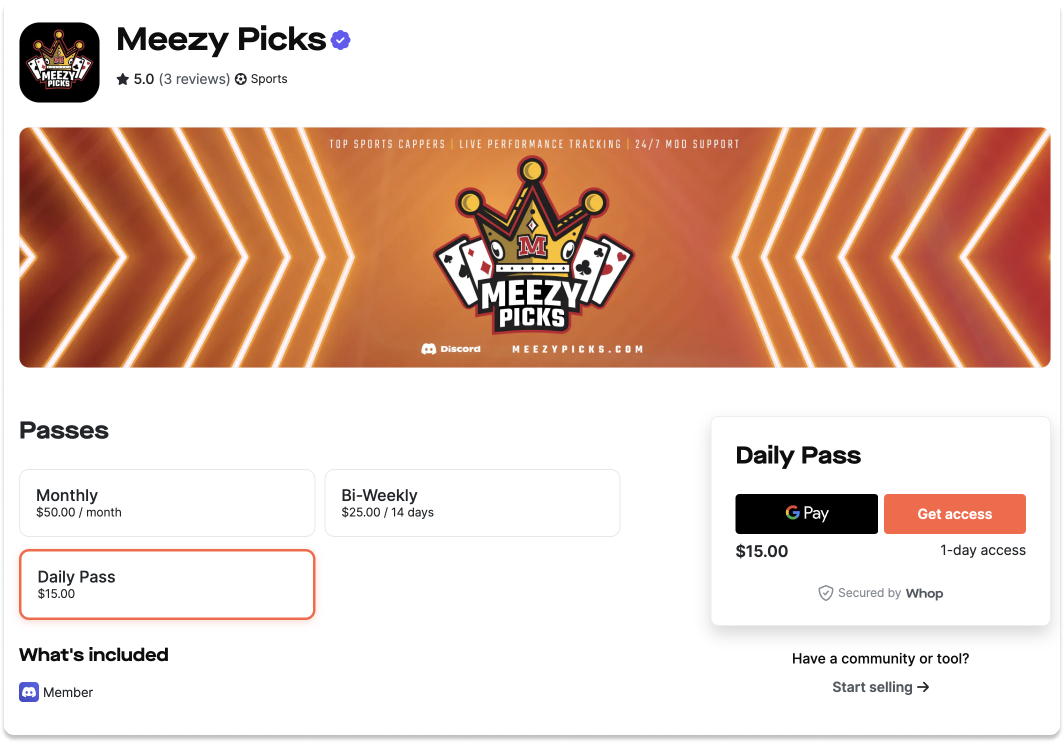
Task: Click meezypicks.com text on the banner
Action: [x=576, y=350]
